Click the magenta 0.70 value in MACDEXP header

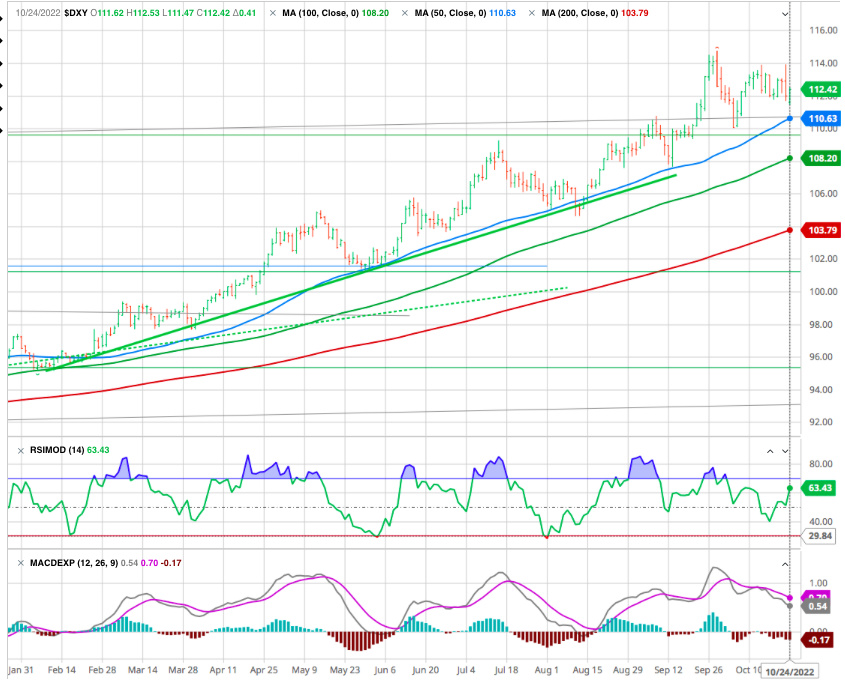click(149, 563)
